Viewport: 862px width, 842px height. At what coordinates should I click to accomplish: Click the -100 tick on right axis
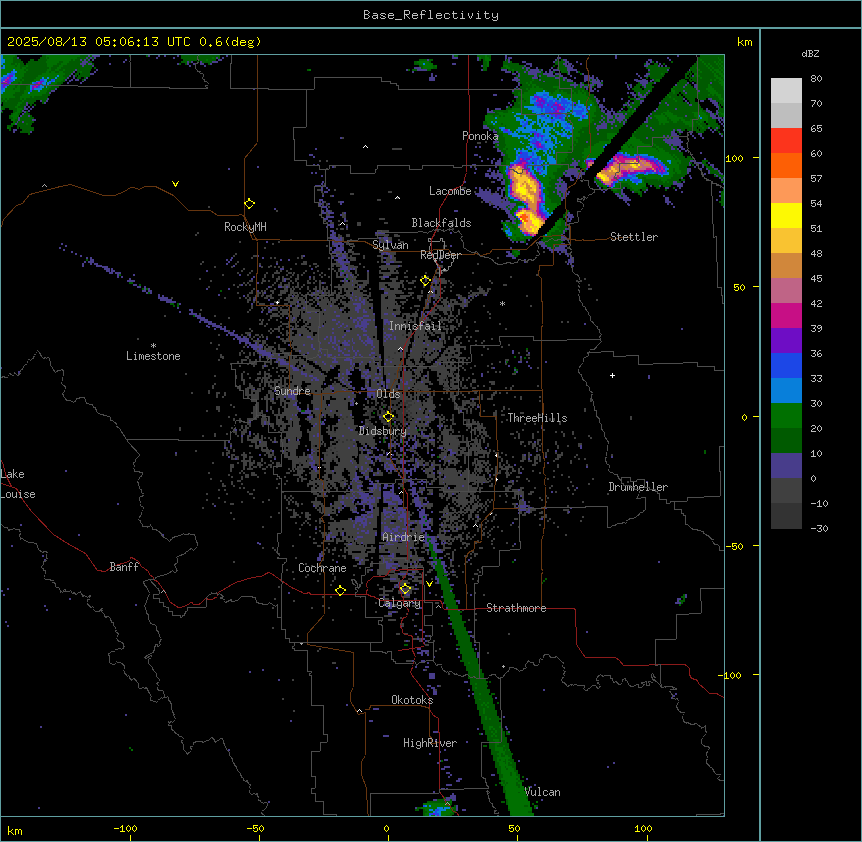point(731,675)
